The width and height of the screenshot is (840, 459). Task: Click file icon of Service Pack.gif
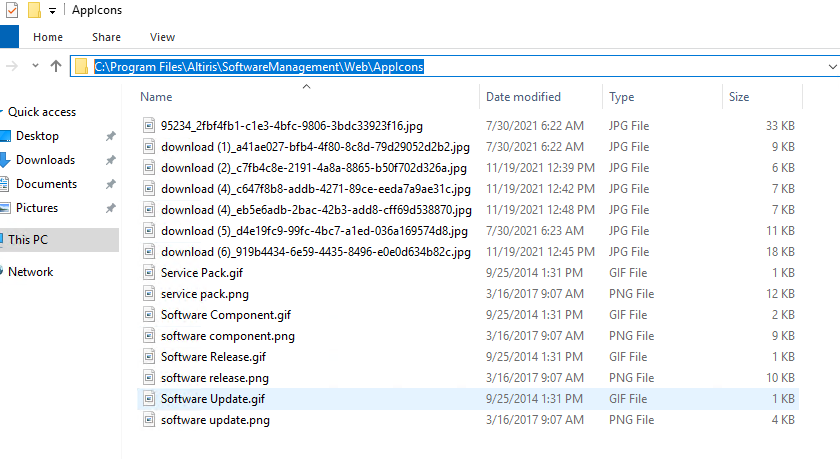pyautogui.click(x=149, y=273)
